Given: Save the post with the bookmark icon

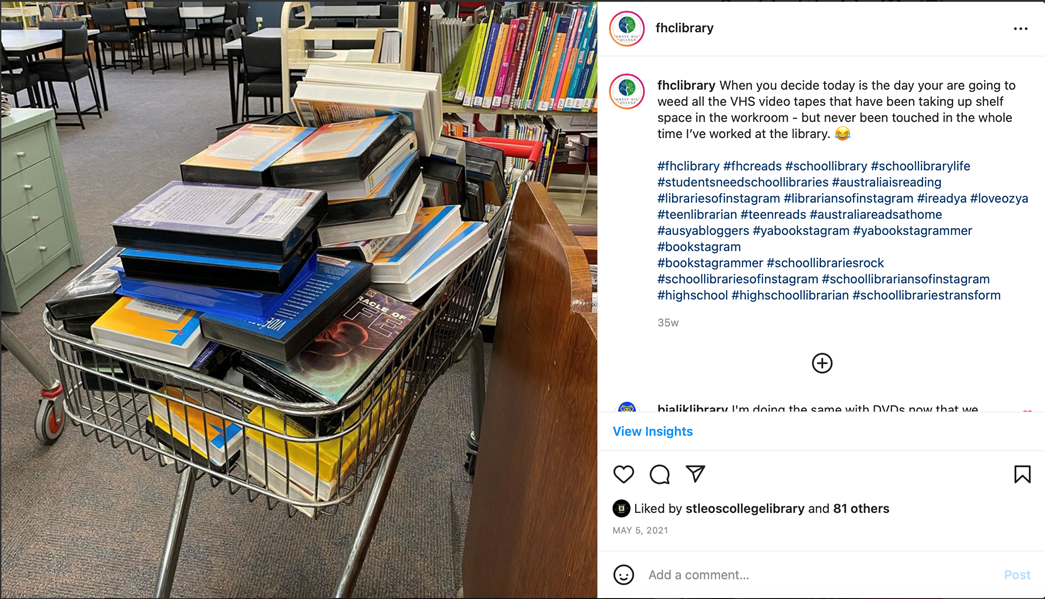Looking at the screenshot, I should click(x=1022, y=474).
